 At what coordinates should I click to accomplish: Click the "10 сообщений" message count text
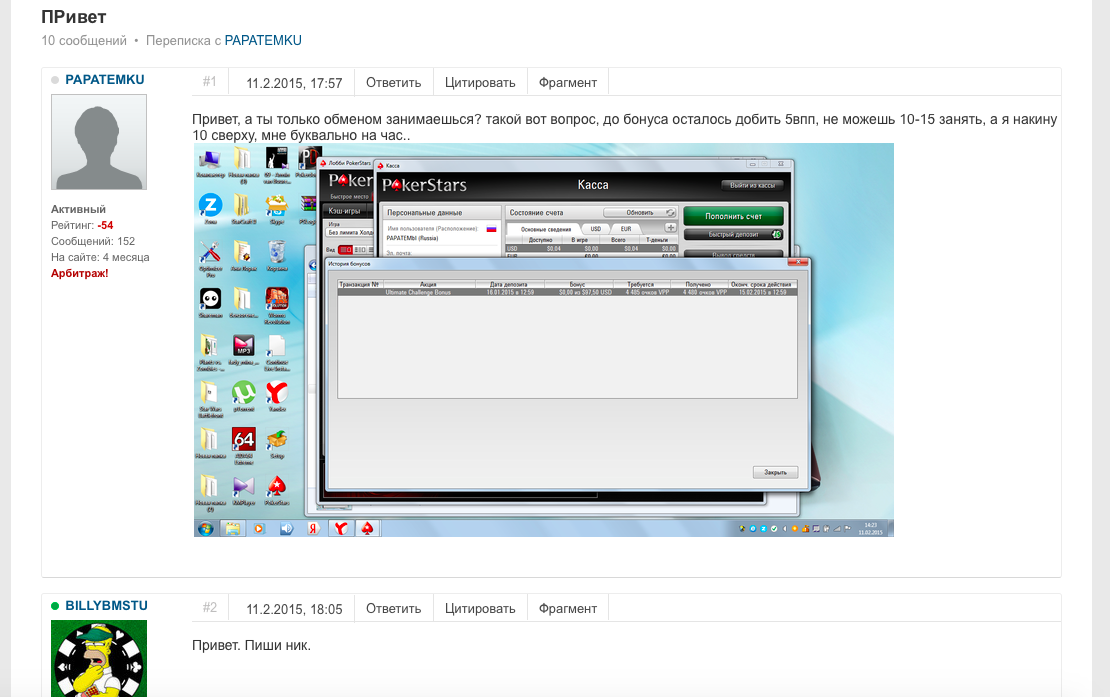tap(84, 40)
